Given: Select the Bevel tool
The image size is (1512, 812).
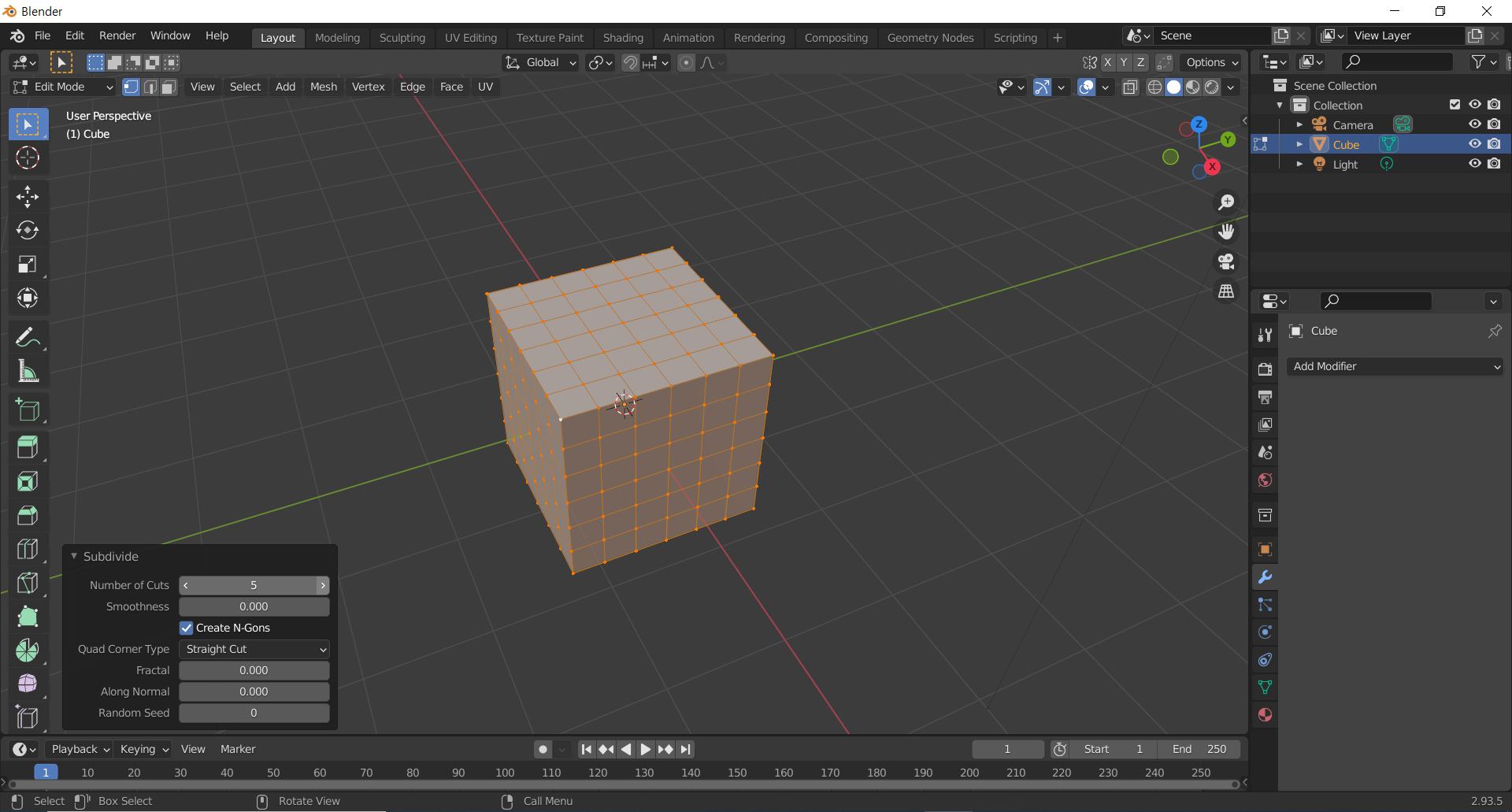Looking at the screenshot, I should coord(28,515).
